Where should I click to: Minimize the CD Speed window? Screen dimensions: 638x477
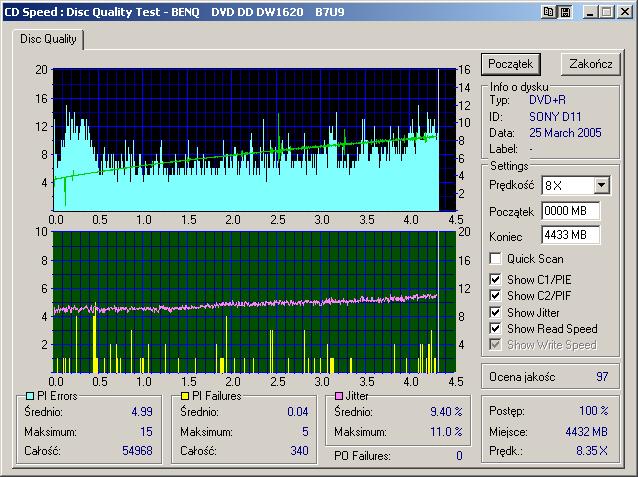590,12
